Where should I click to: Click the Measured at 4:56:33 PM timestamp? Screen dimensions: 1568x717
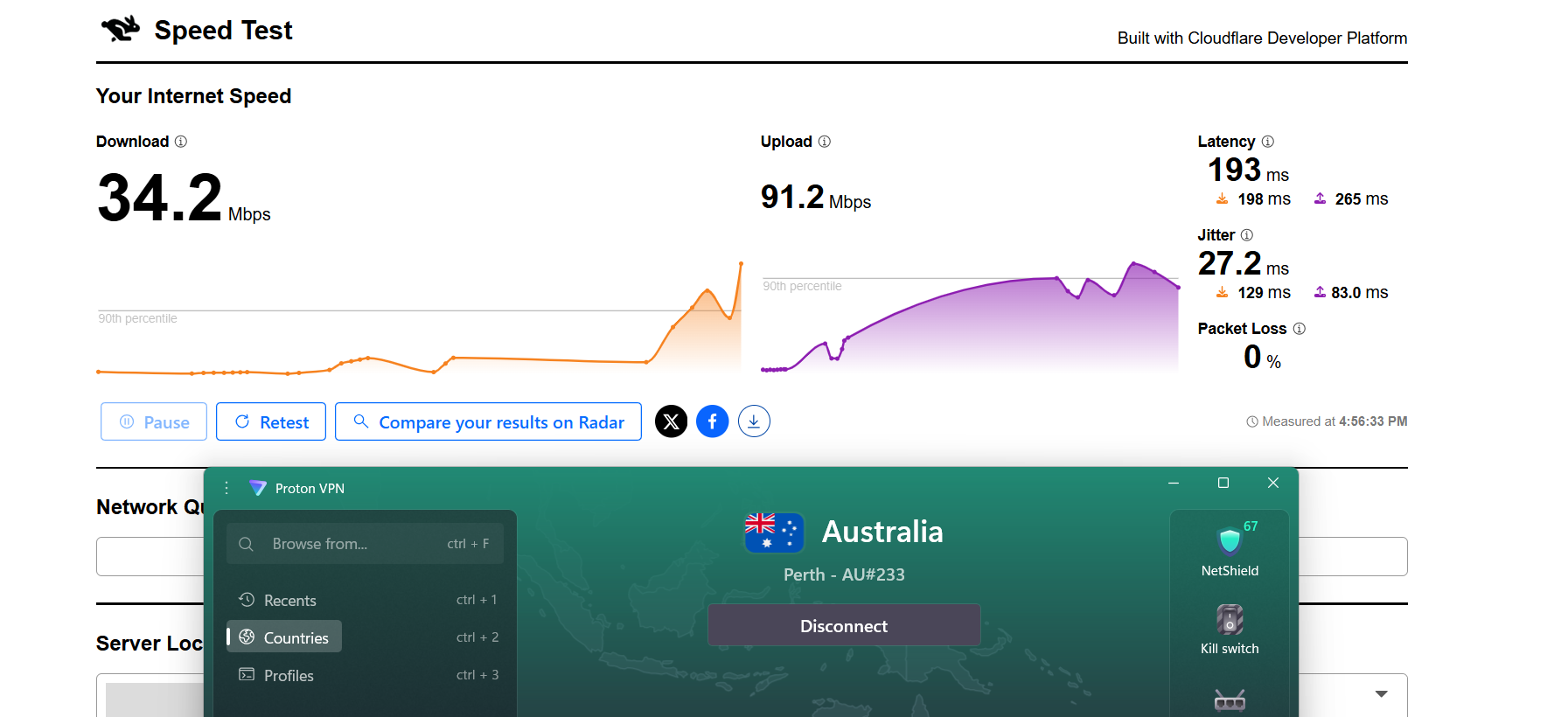[x=1327, y=421]
